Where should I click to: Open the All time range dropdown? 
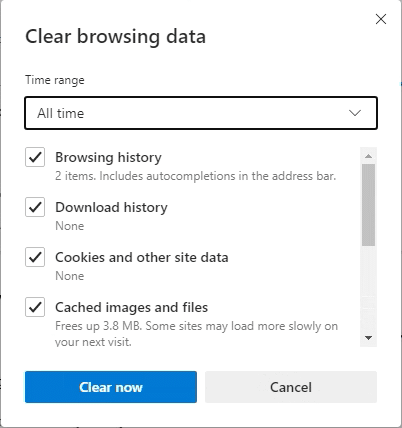point(201,113)
